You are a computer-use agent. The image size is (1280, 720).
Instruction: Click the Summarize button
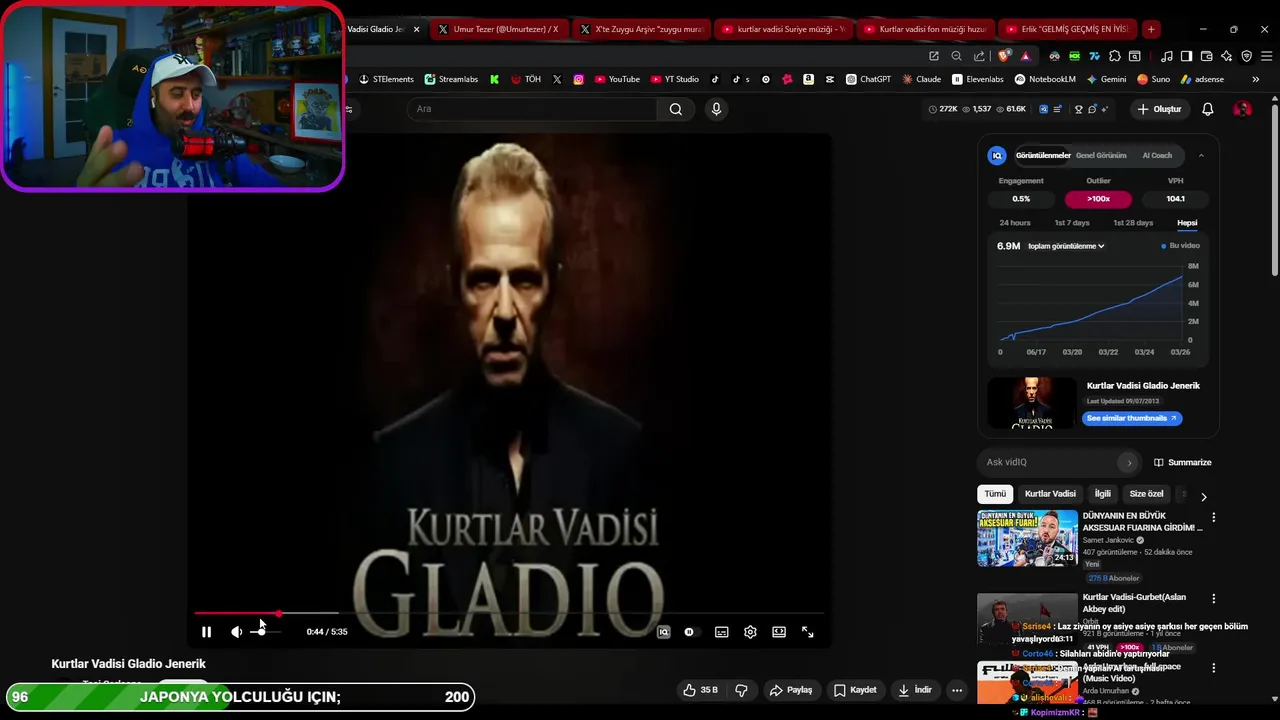point(1183,462)
